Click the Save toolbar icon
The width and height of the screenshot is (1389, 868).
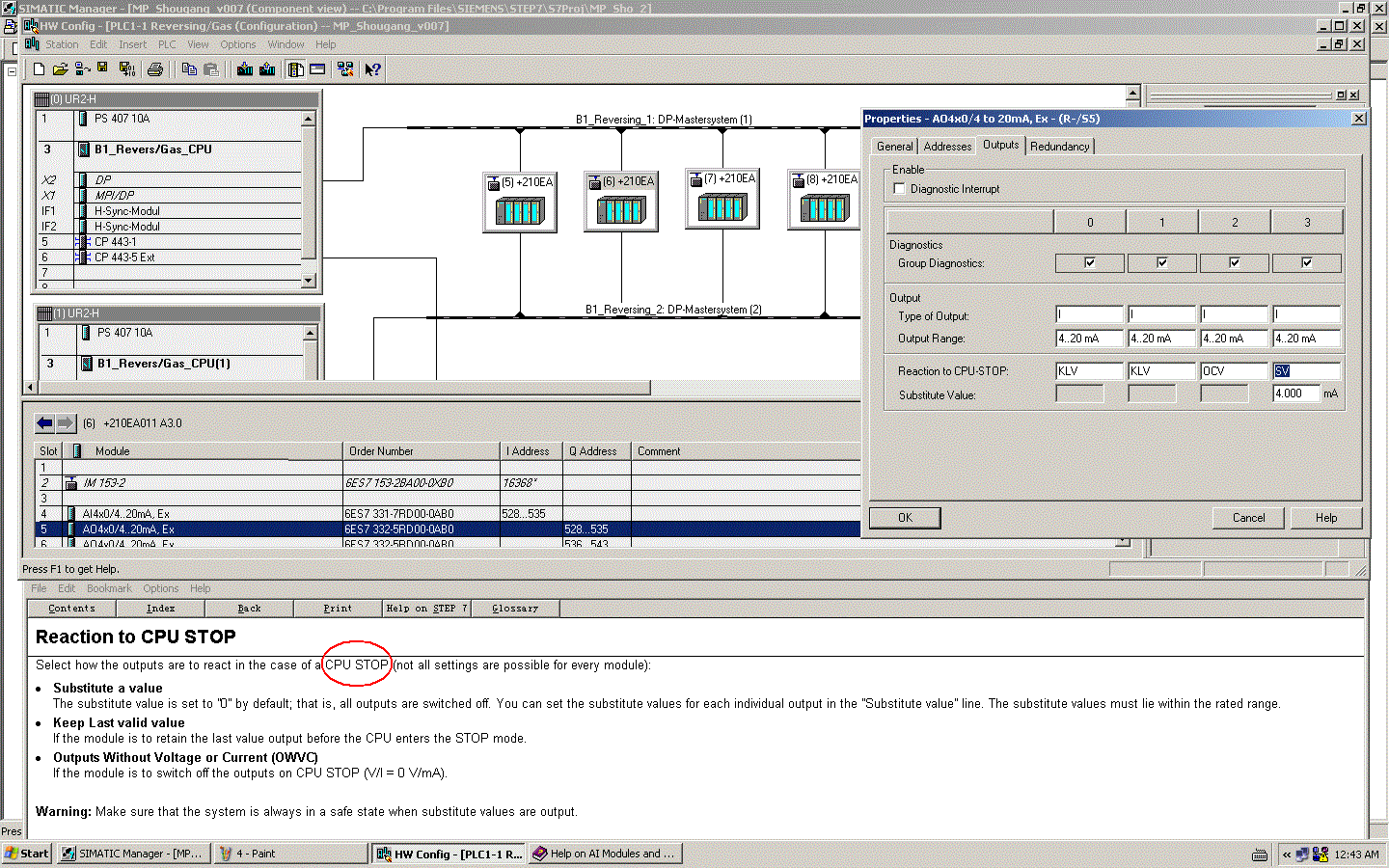[x=102, y=69]
